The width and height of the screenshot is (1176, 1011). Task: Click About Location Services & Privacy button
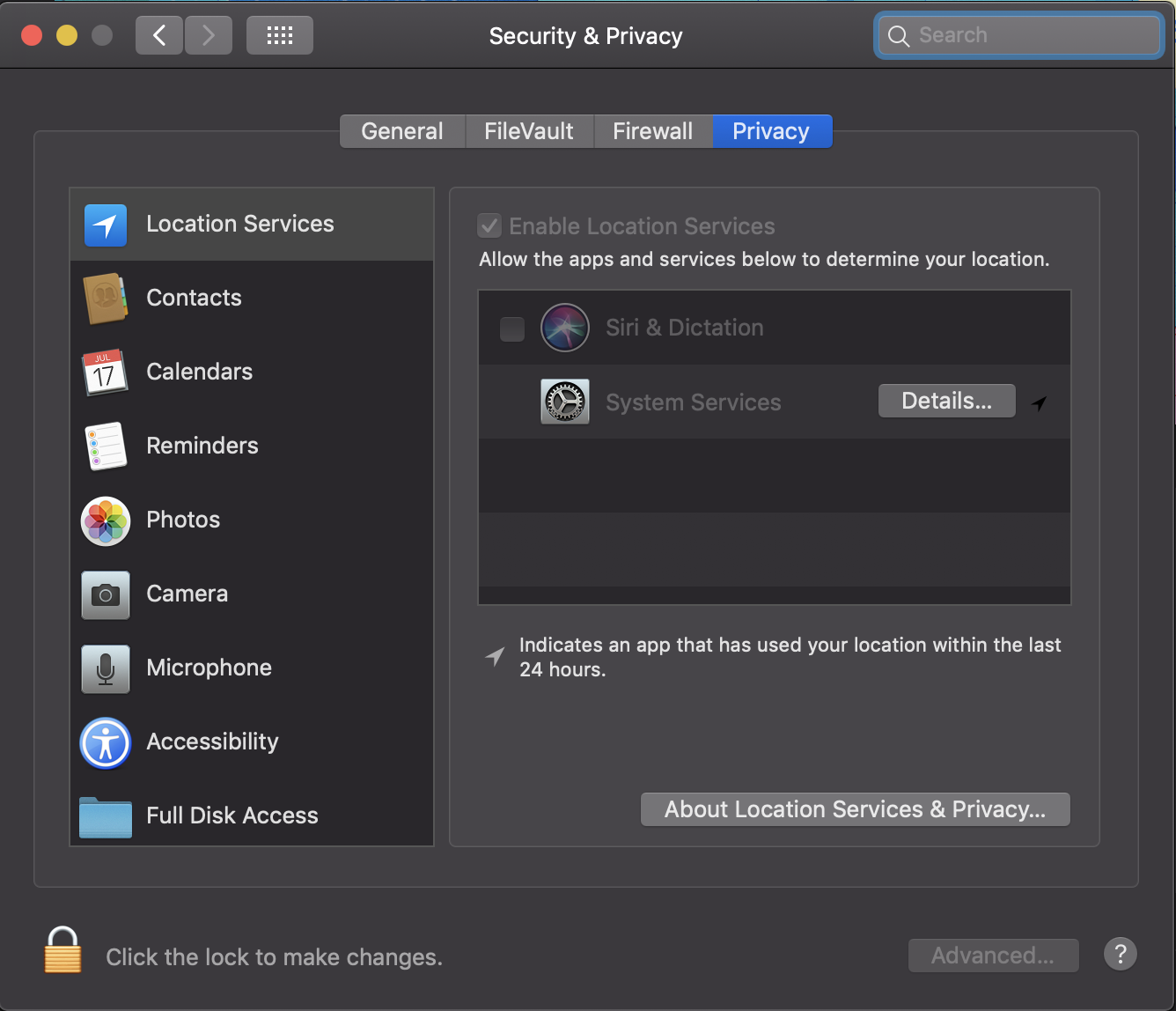[855, 809]
